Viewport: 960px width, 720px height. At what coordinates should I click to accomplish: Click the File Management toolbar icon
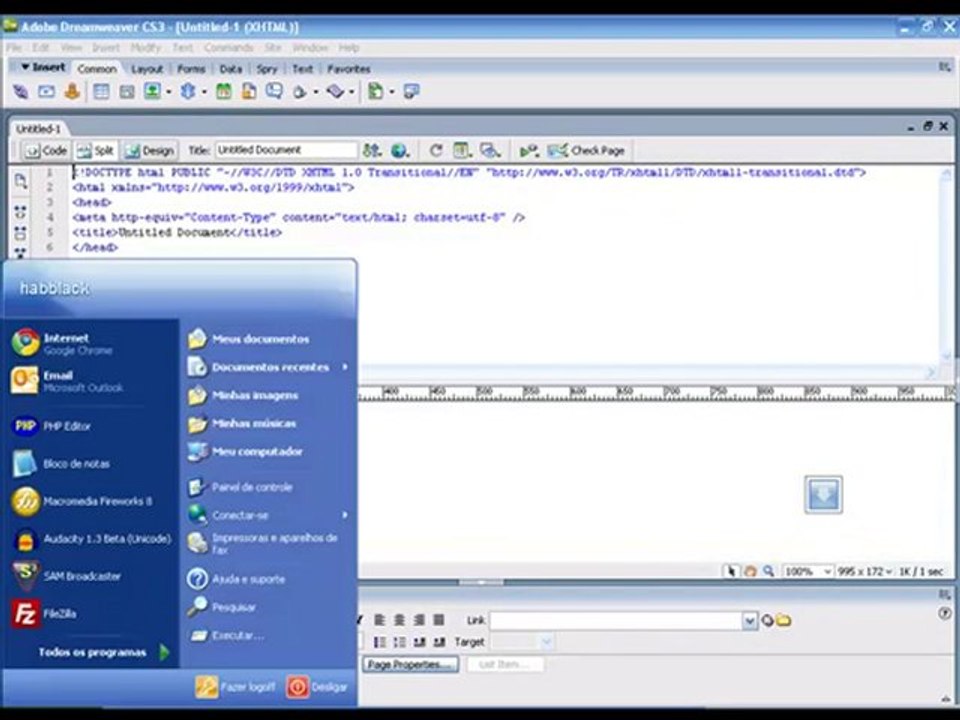point(372,150)
